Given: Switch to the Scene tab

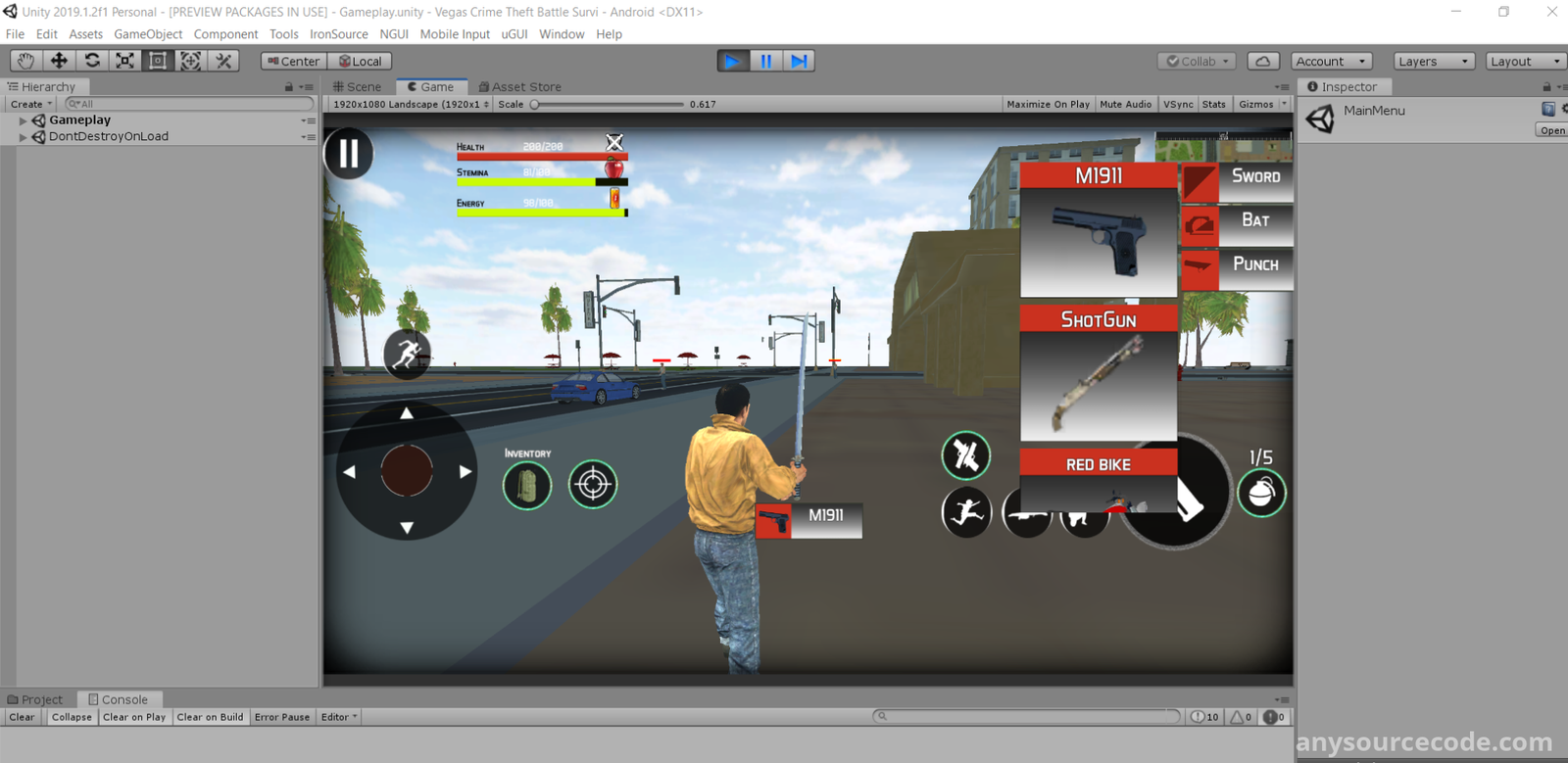Looking at the screenshot, I should pyautogui.click(x=358, y=87).
